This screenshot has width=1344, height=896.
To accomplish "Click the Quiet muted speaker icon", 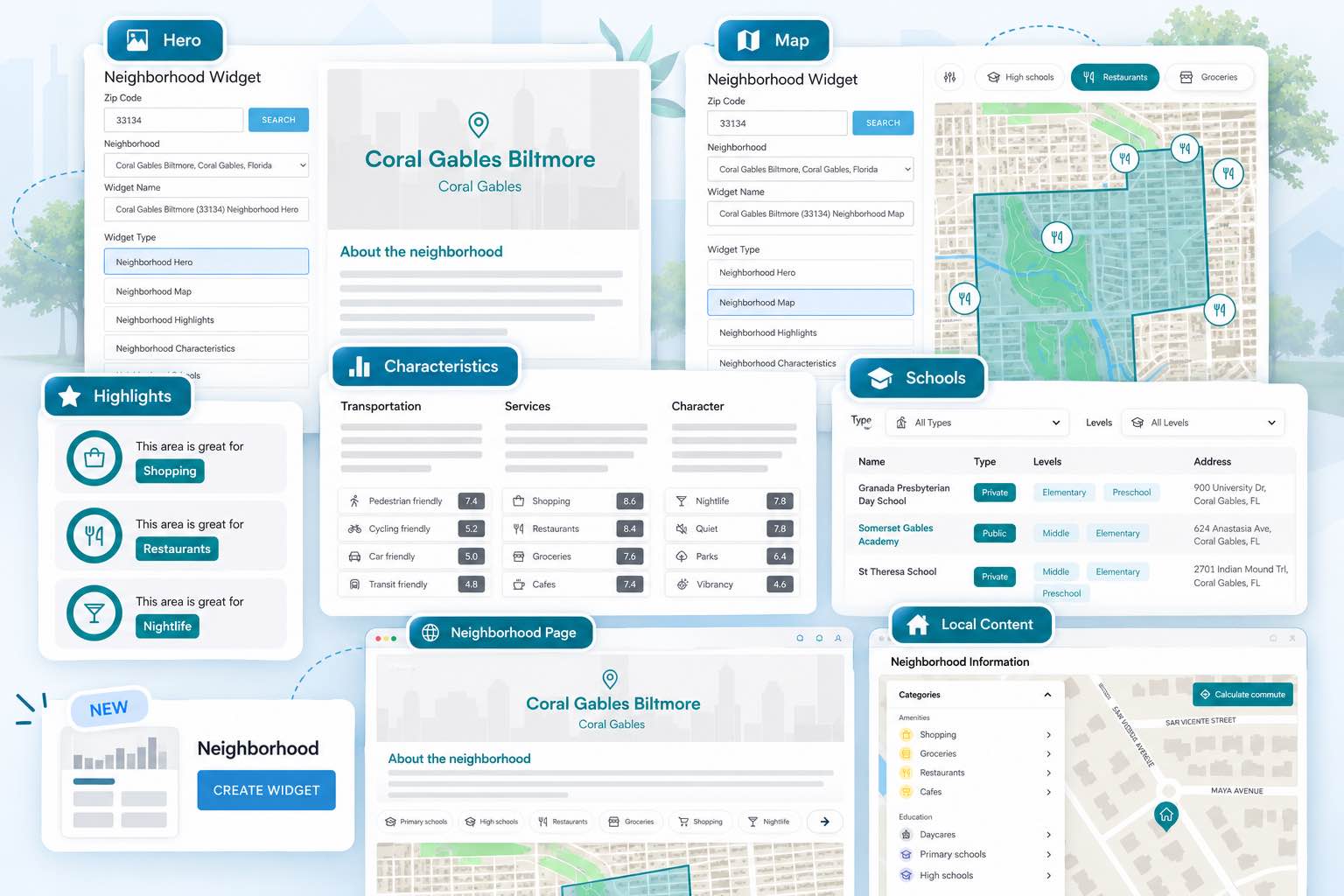I will pos(682,529).
